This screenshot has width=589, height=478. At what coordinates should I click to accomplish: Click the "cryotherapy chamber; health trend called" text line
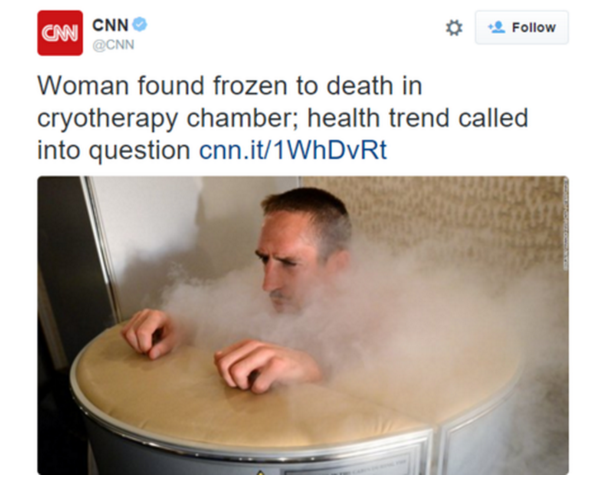(283, 119)
